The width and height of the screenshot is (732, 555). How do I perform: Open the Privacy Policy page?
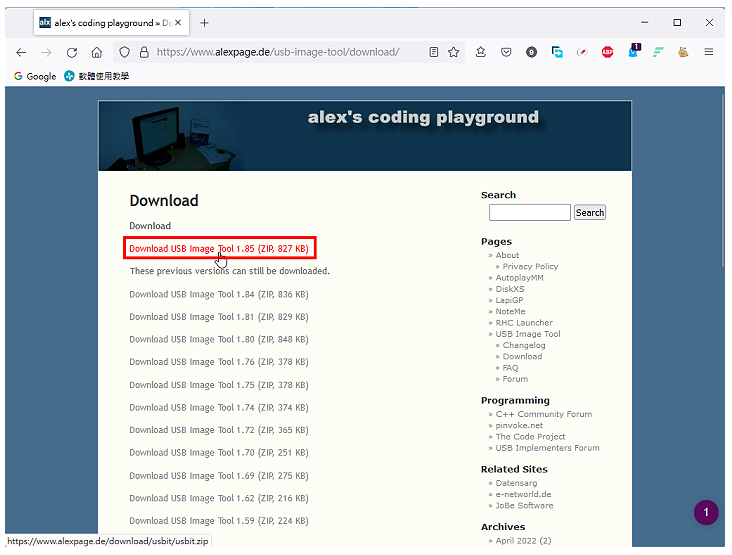(x=530, y=267)
